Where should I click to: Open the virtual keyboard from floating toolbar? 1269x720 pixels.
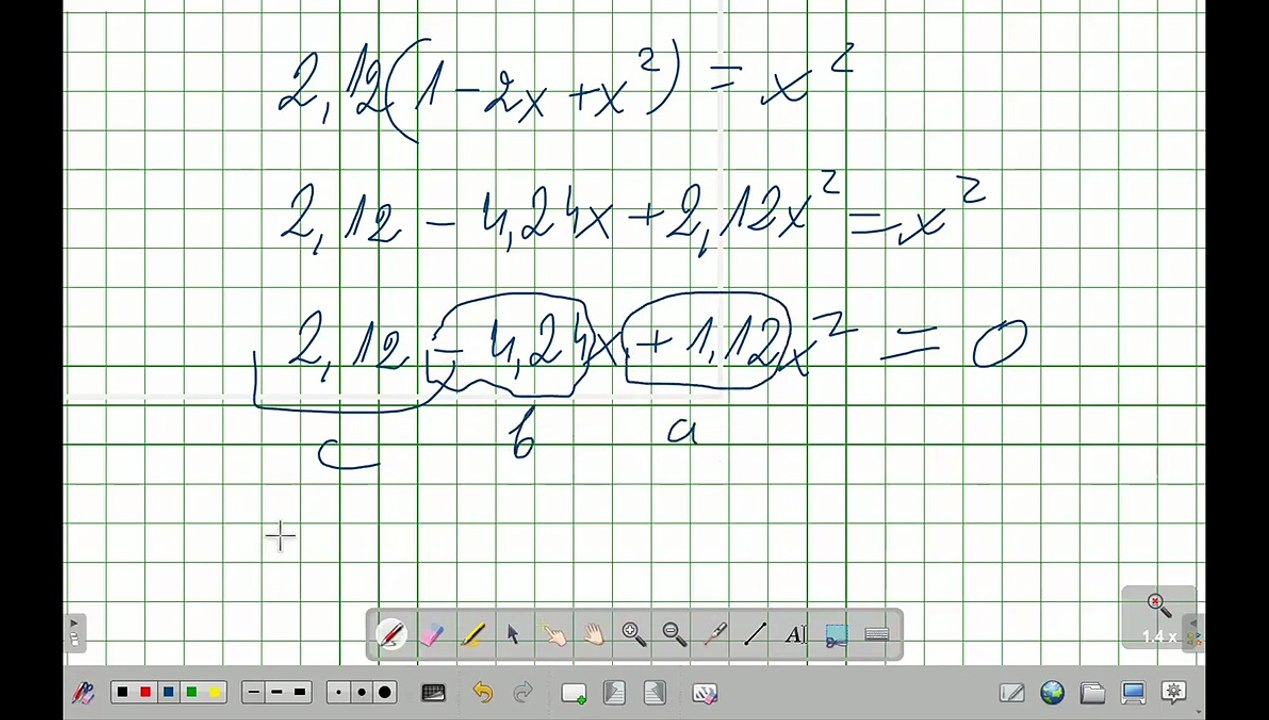[877, 634]
